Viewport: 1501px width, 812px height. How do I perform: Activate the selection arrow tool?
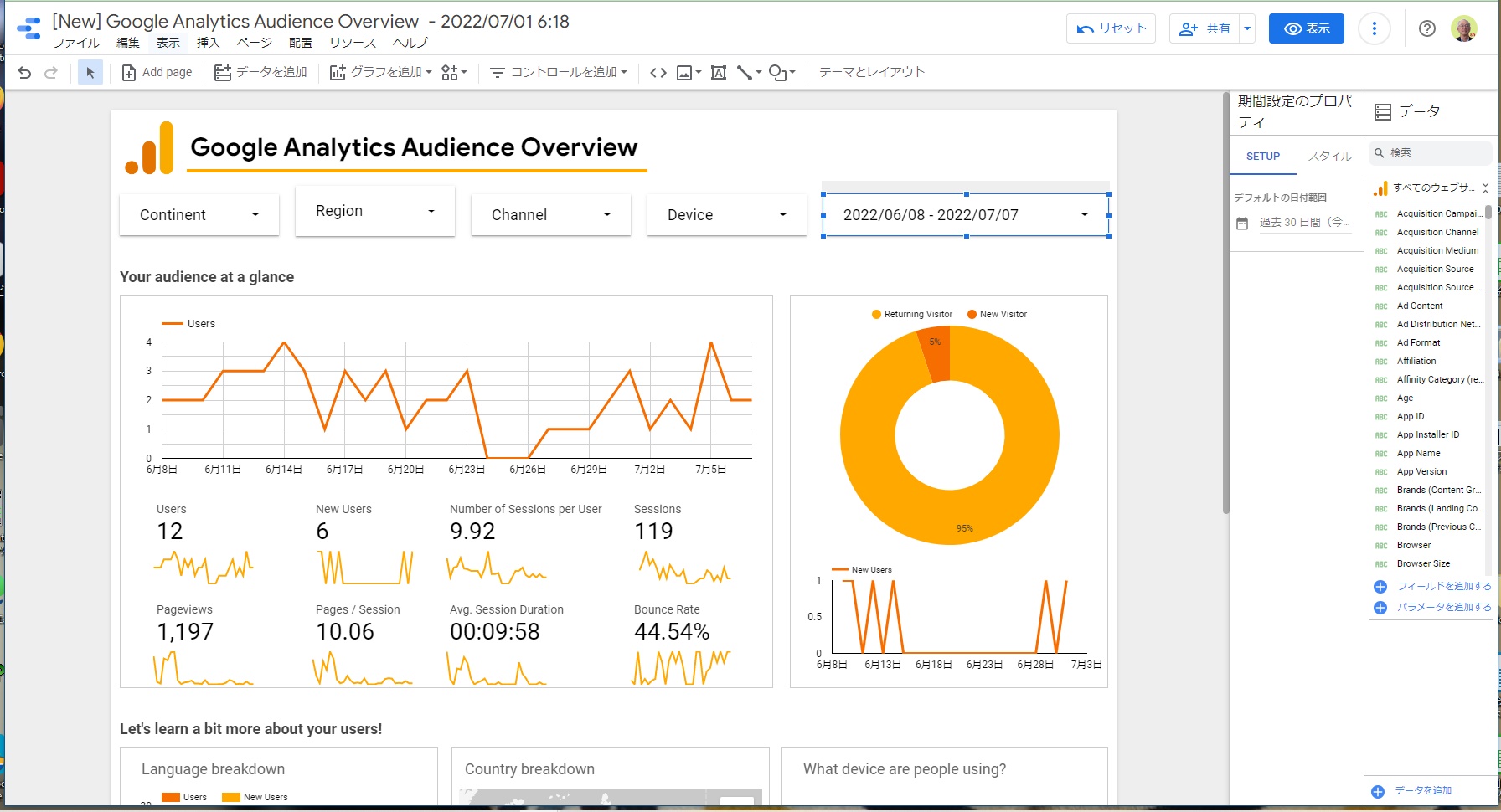pos(90,72)
